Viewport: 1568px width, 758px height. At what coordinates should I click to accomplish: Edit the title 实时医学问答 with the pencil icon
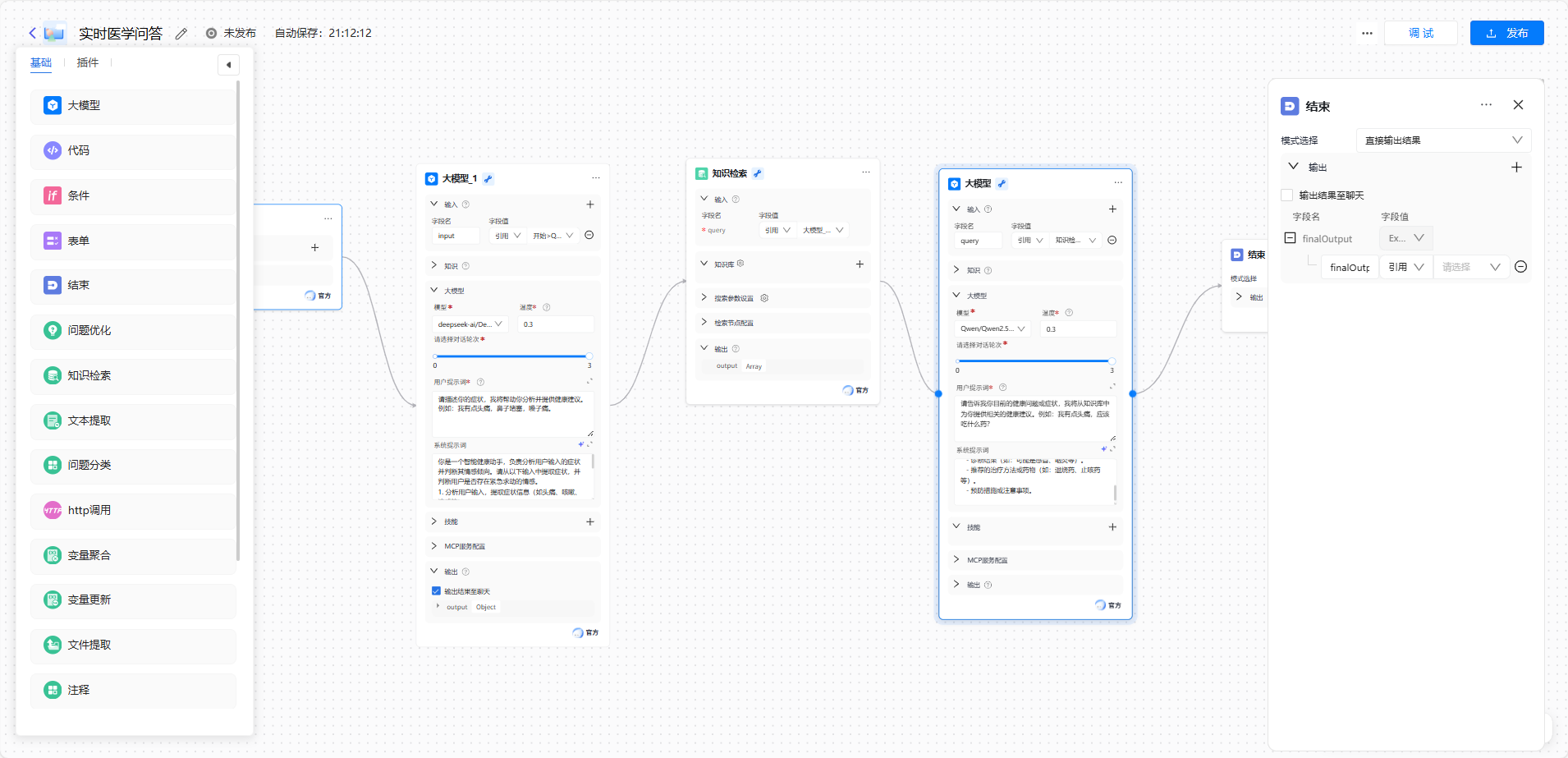[181, 34]
